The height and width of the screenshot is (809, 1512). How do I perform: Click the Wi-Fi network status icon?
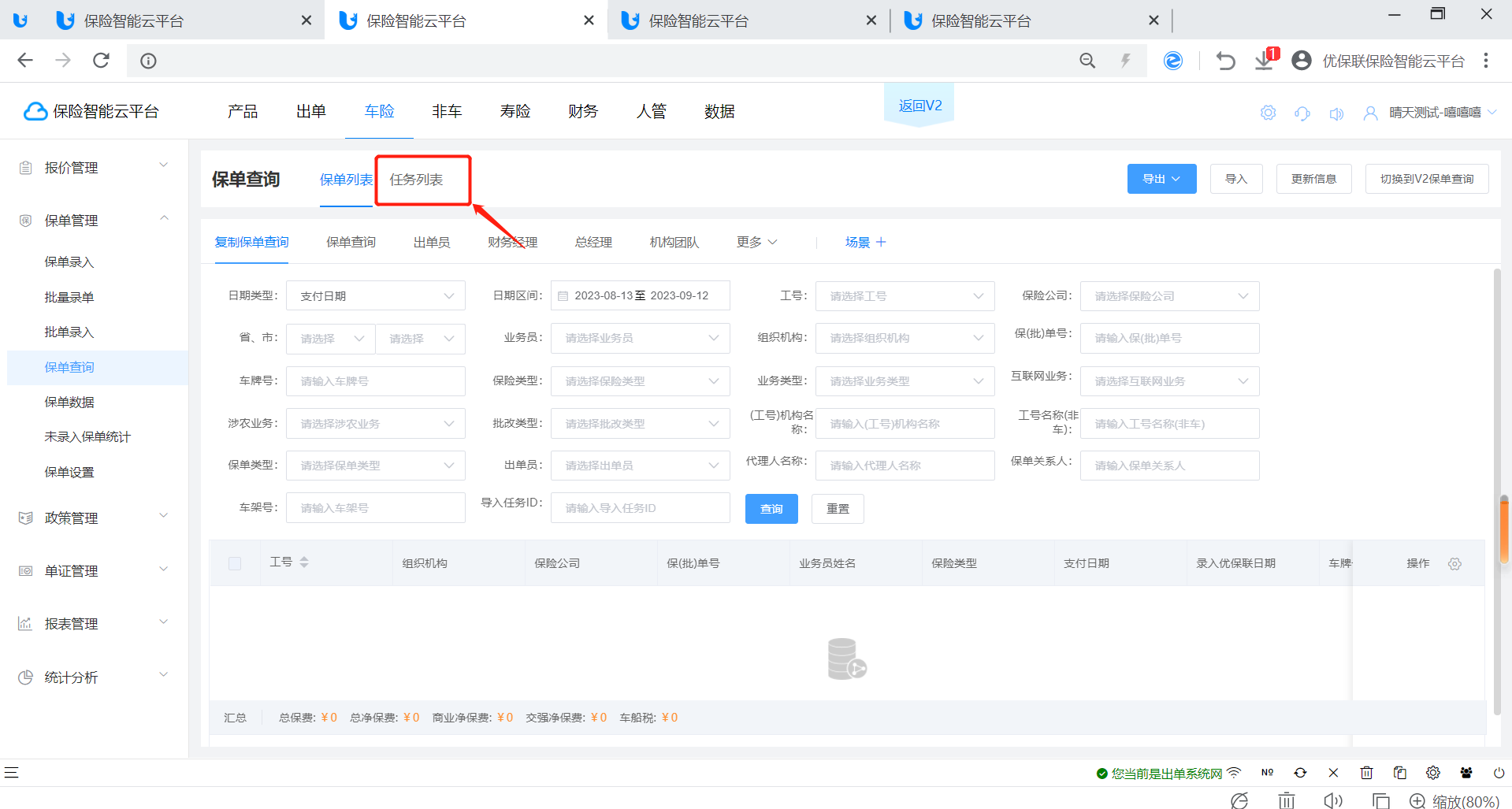tap(1234, 773)
